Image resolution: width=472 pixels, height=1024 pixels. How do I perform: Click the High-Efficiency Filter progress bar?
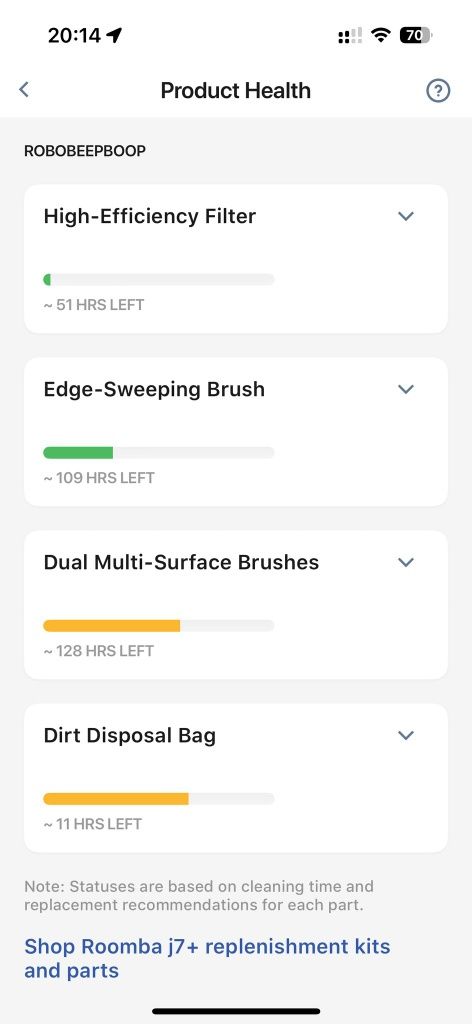coord(159,280)
